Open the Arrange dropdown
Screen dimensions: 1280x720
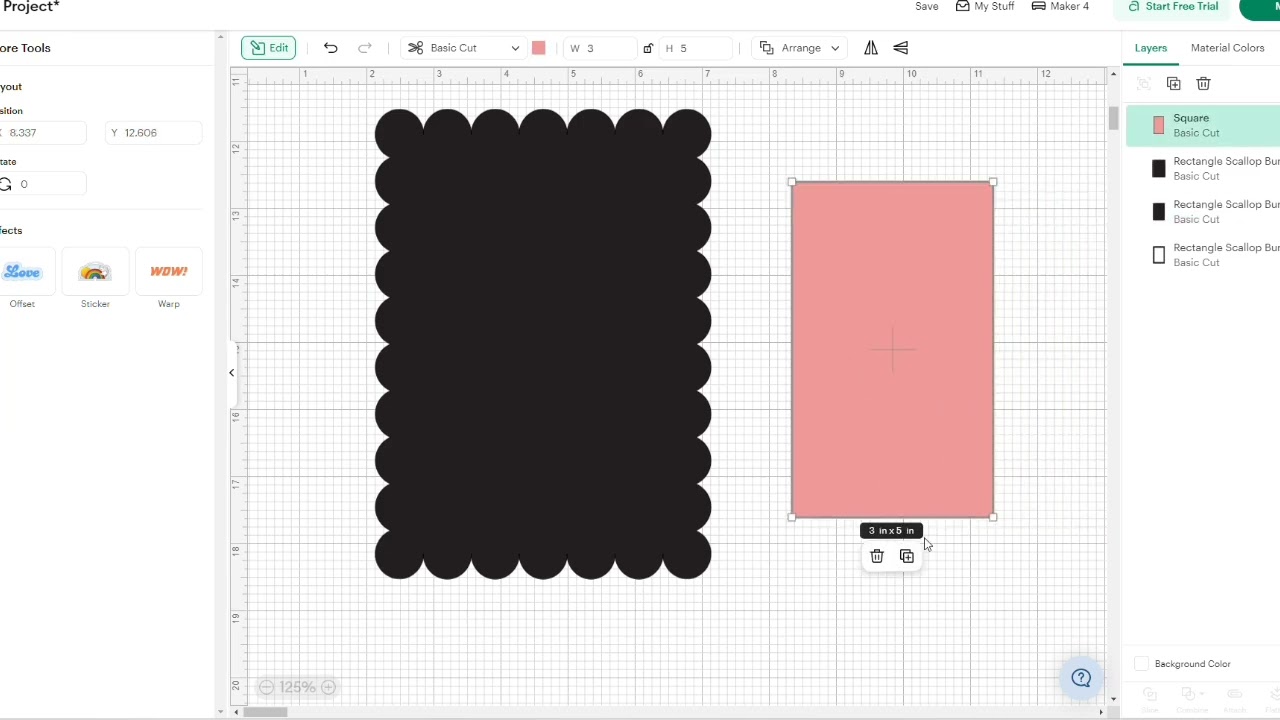(800, 48)
